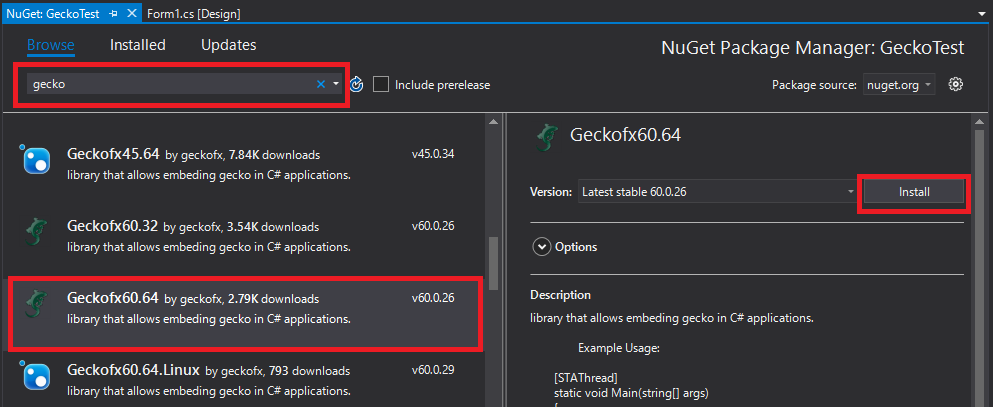The image size is (993, 407).
Task: Click the pin icon on NuGet: GeckoTest tab
Action: pos(113,13)
